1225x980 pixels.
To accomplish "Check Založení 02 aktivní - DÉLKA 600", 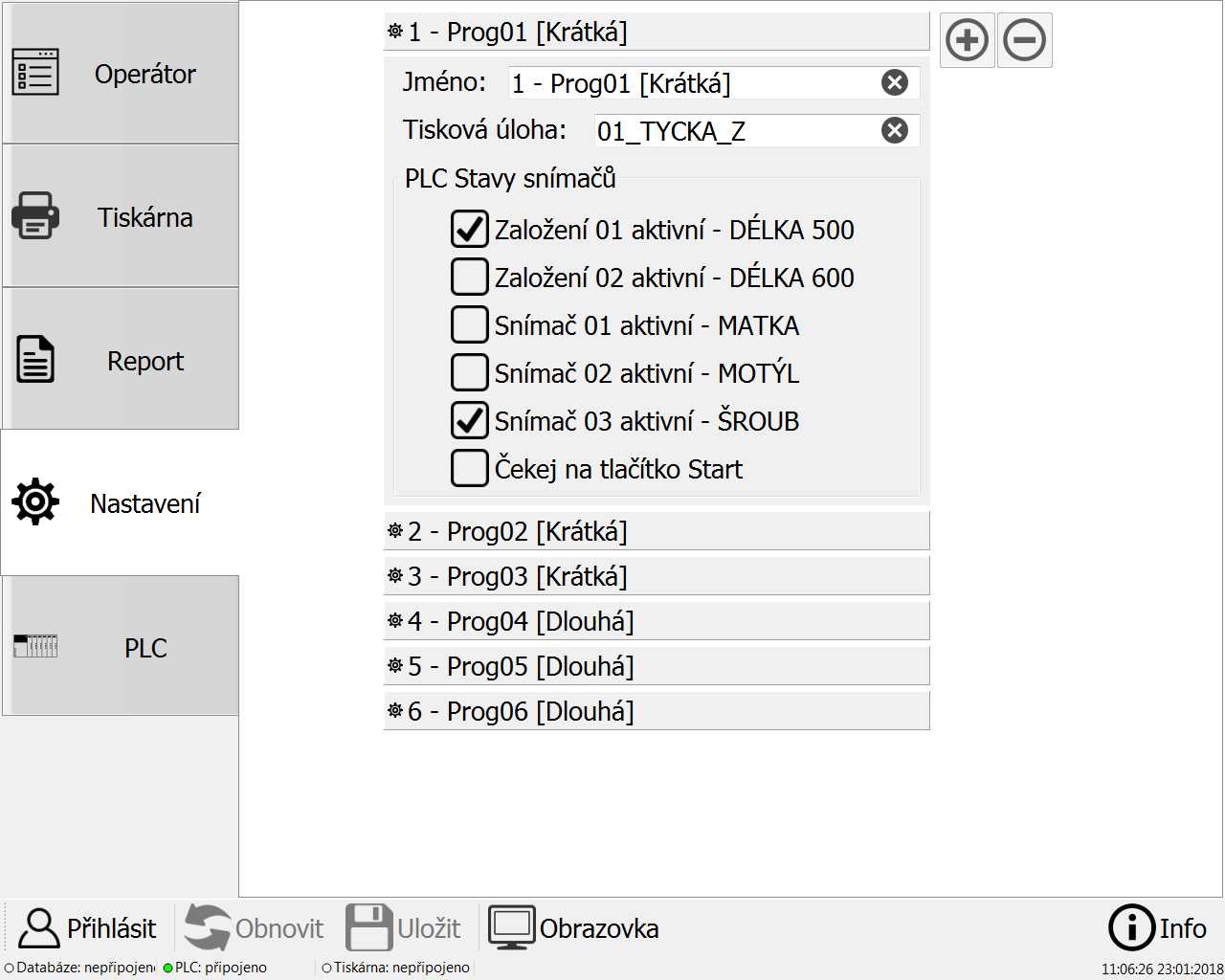I will [x=470, y=278].
